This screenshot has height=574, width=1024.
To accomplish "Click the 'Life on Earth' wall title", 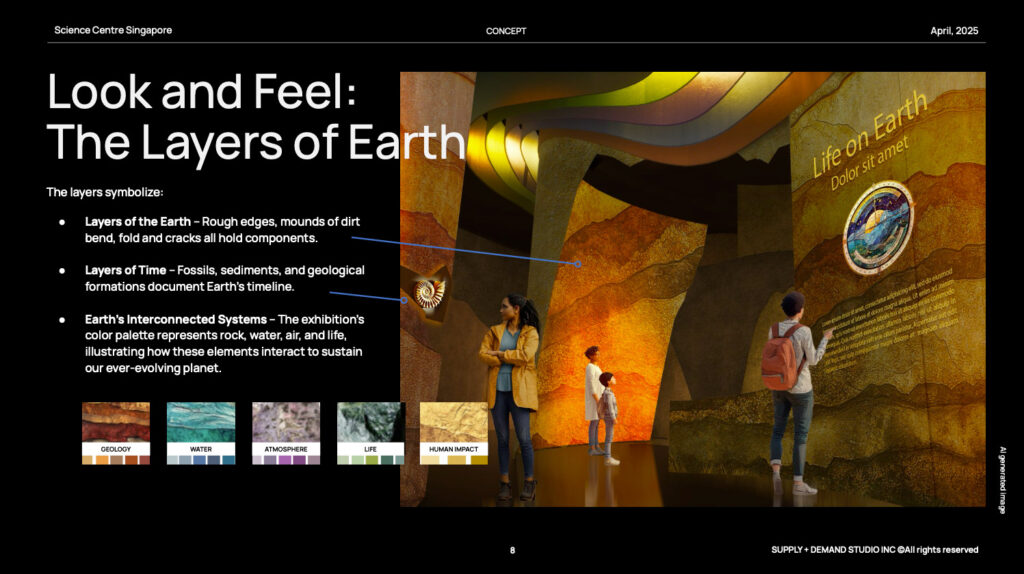I will 870,133.
